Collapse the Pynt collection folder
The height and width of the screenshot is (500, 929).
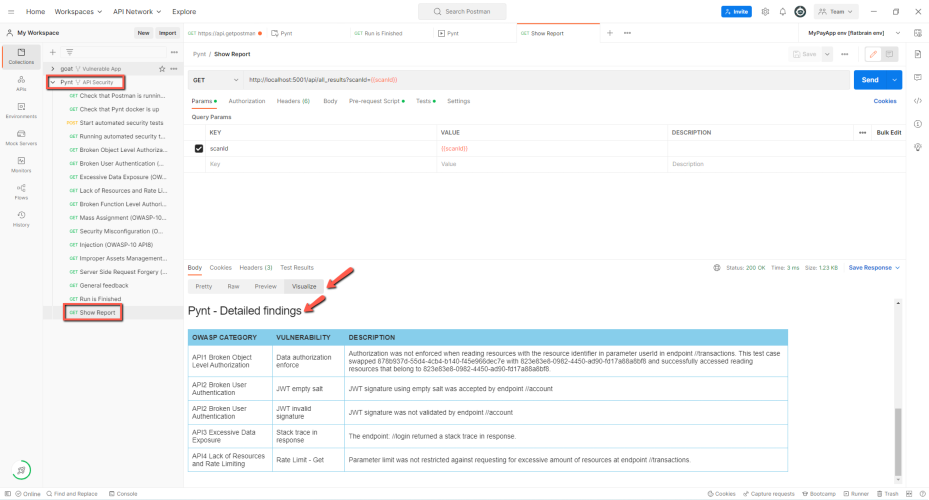pos(53,82)
